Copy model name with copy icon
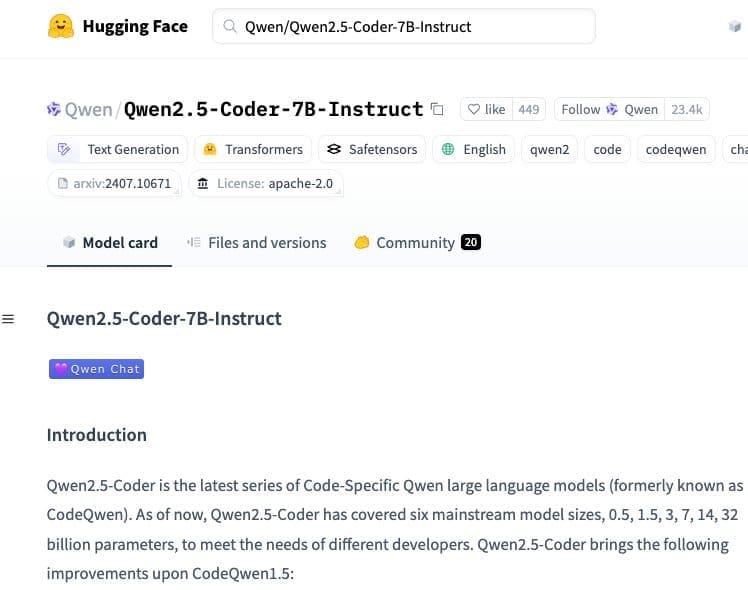Screen dimensions: 748x590 tap(436, 109)
